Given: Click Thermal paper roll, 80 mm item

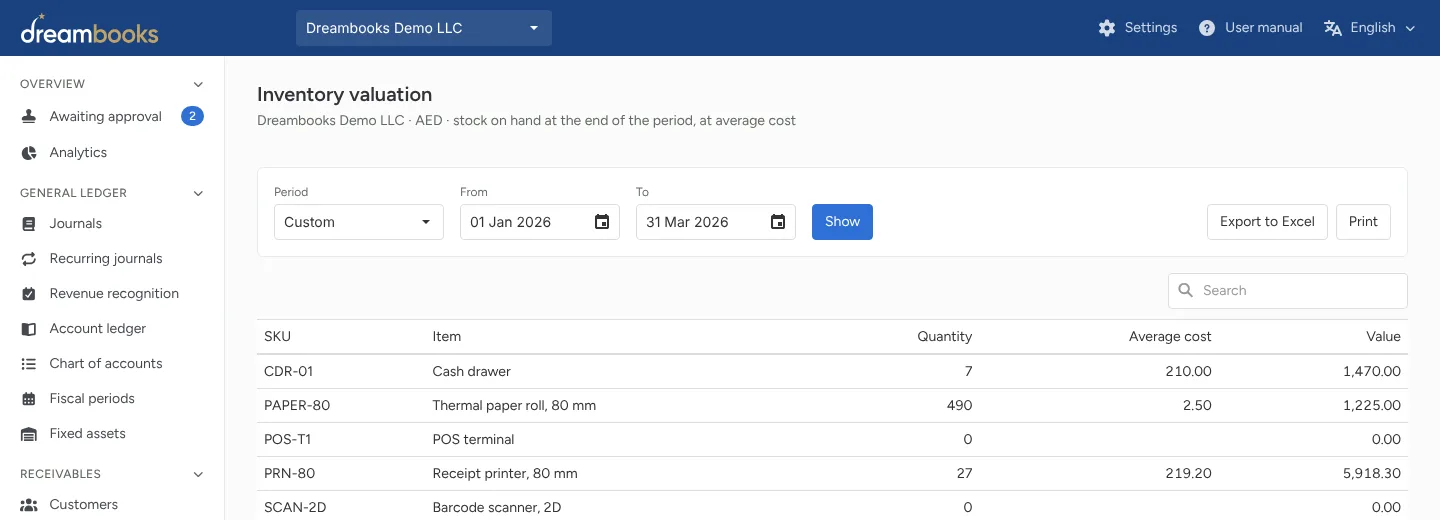Looking at the screenshot, I should click(514, 406).
